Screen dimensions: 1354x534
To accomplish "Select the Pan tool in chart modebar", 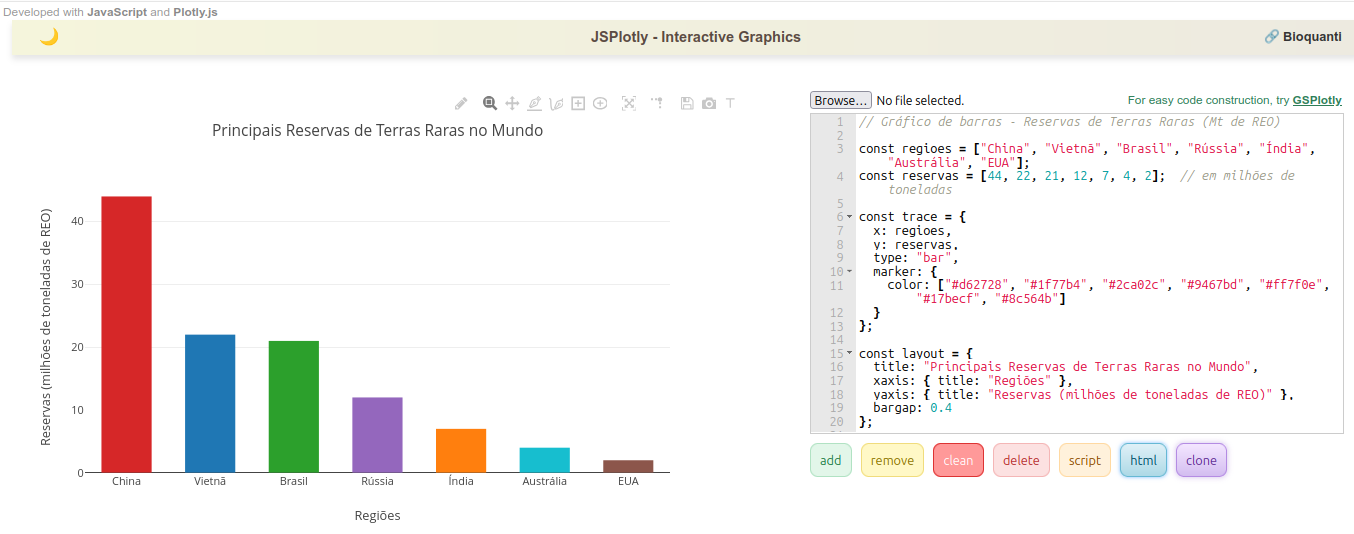I will [x=512, y=103].
